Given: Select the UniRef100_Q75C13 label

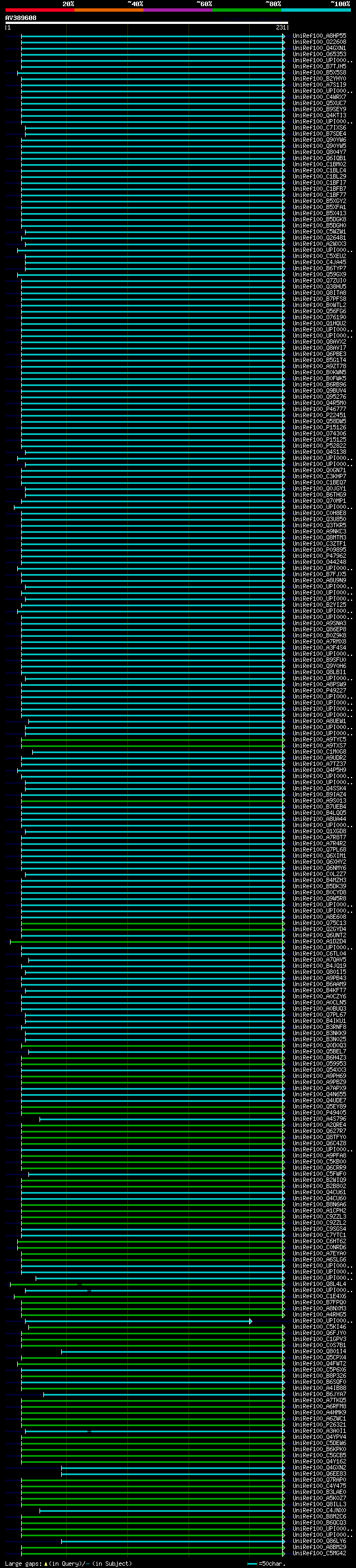Looking at the screenshot, I should pos(319,923).
